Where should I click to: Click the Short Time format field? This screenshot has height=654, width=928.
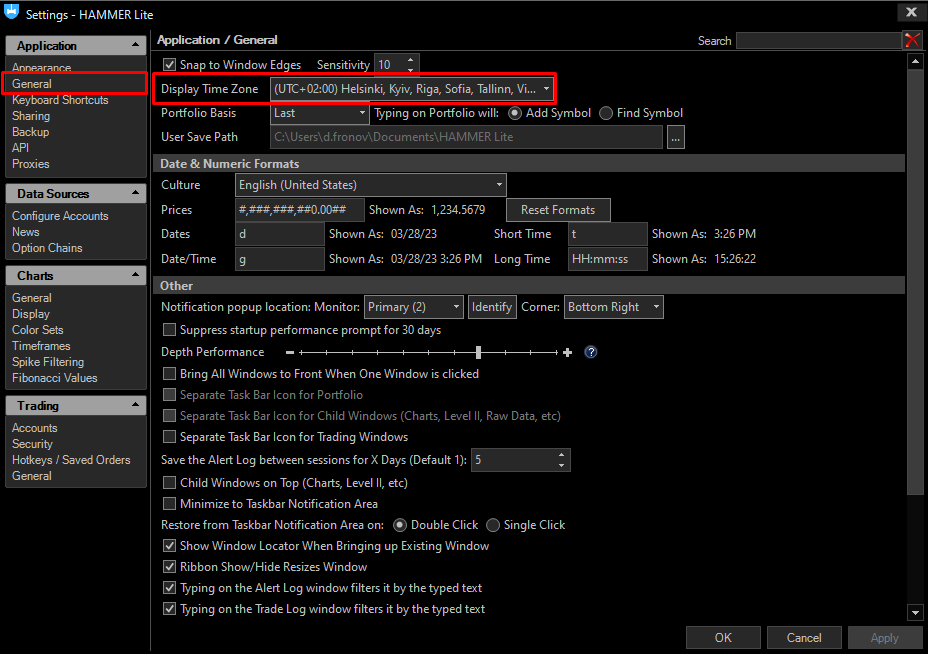[607, 234]
